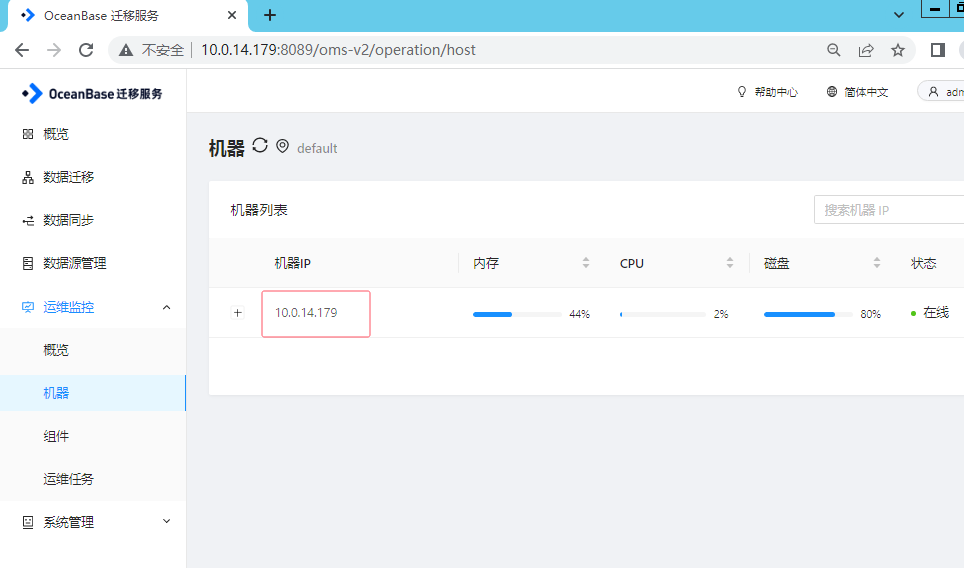Refresh the 机器 page using the refresh icon
Screen dimensions: 964x568
click(260, 146)
